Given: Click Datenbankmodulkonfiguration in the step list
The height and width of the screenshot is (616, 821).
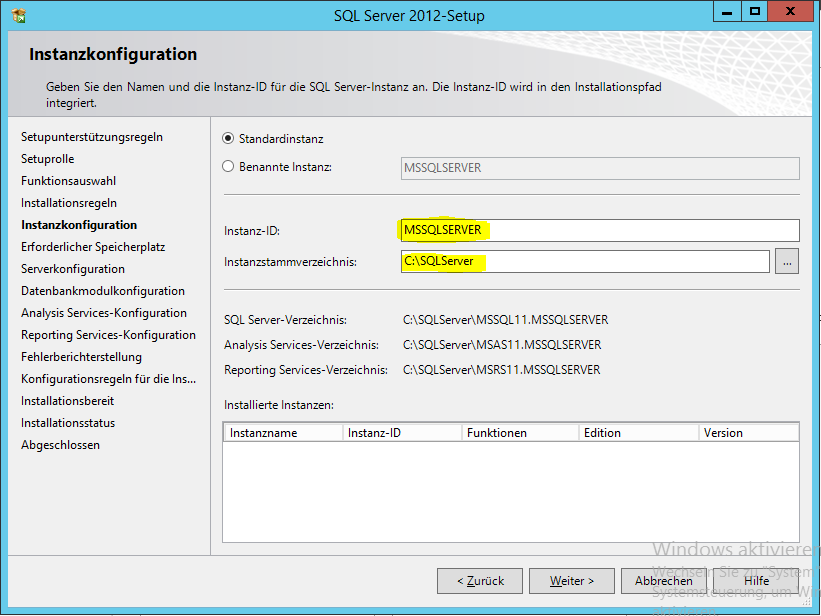Looking at the screenshot, I should 103,291.
